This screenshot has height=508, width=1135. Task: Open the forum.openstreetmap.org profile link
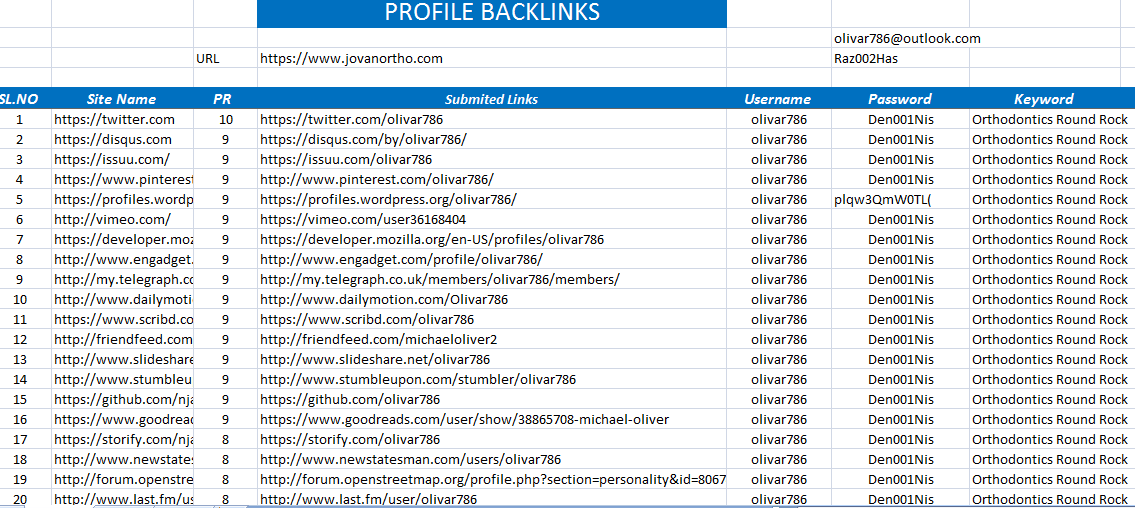click(x=492, y=479)
